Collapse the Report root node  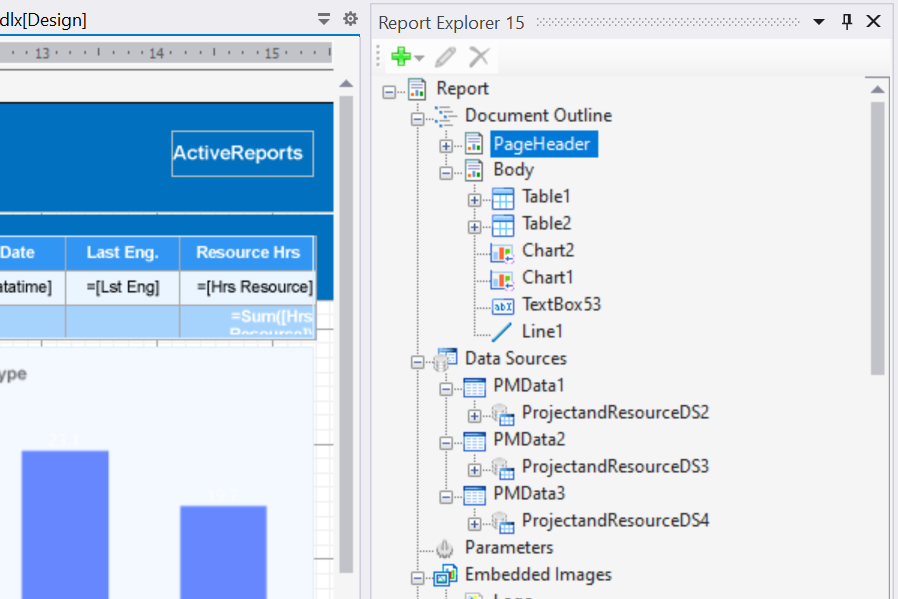tap(389, 92)
